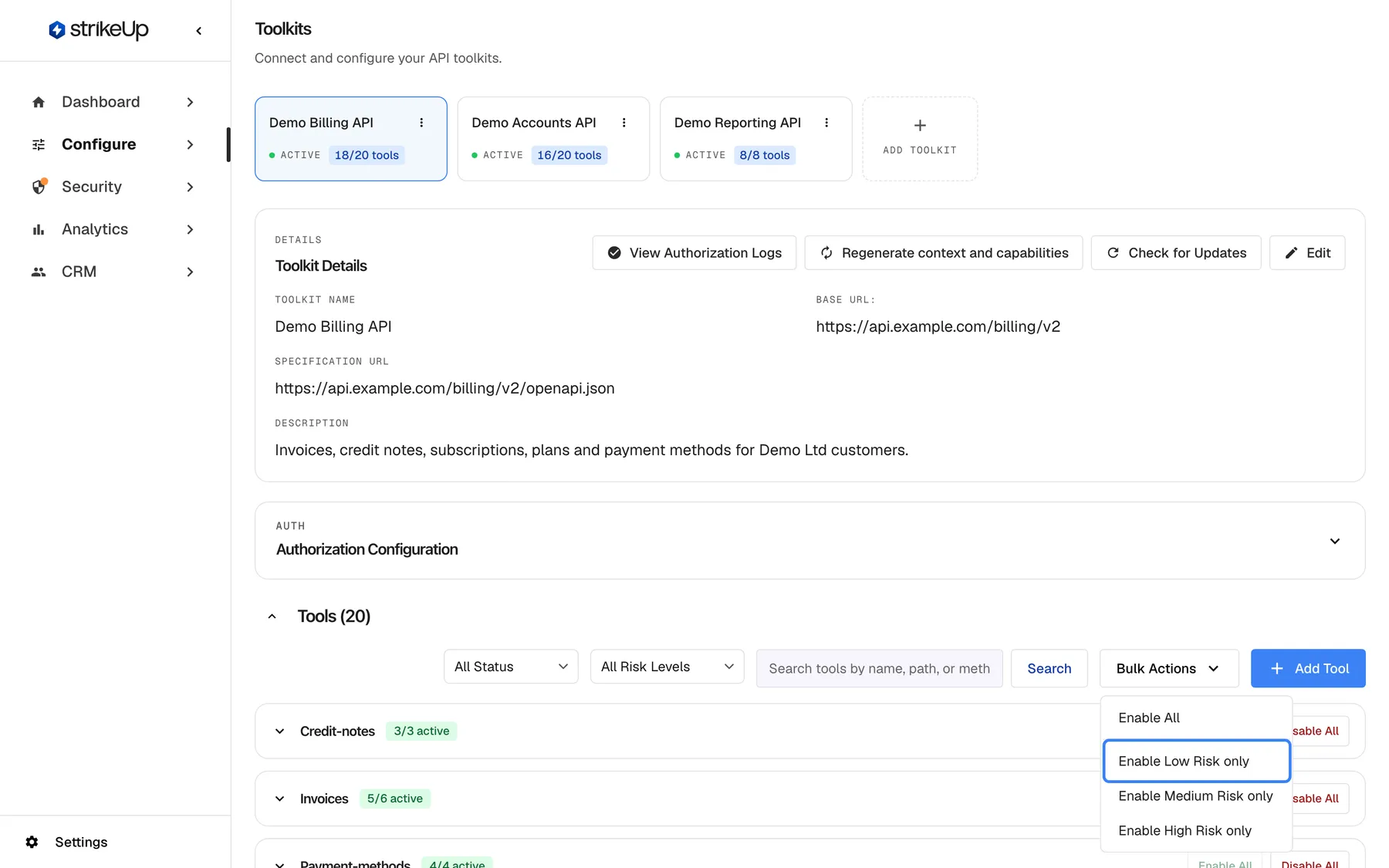The height and width of the screenshot is (868, 1389).
Task: Click the Add Toolkit plus icon
Action: (920, 125)
